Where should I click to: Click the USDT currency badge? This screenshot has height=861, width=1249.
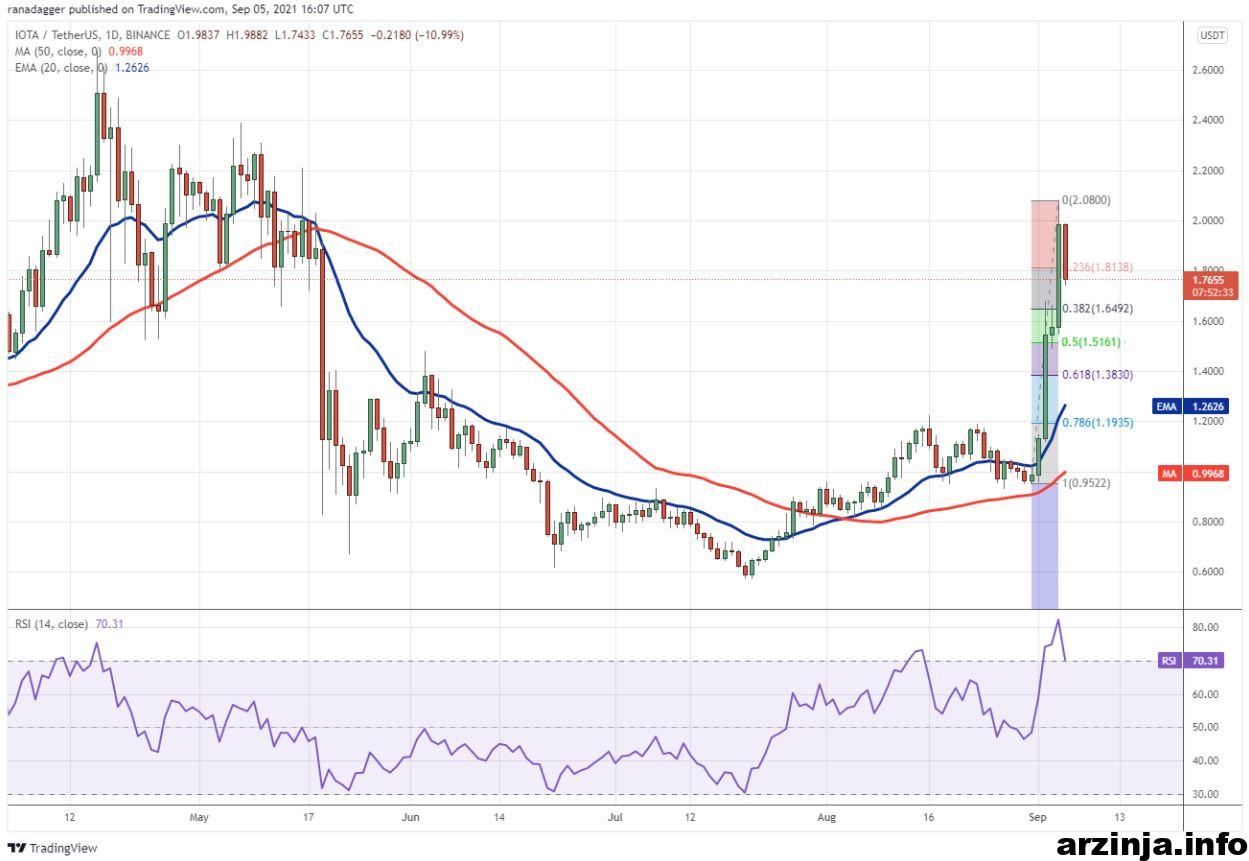pyautogui.click(x=1212, y=35)
